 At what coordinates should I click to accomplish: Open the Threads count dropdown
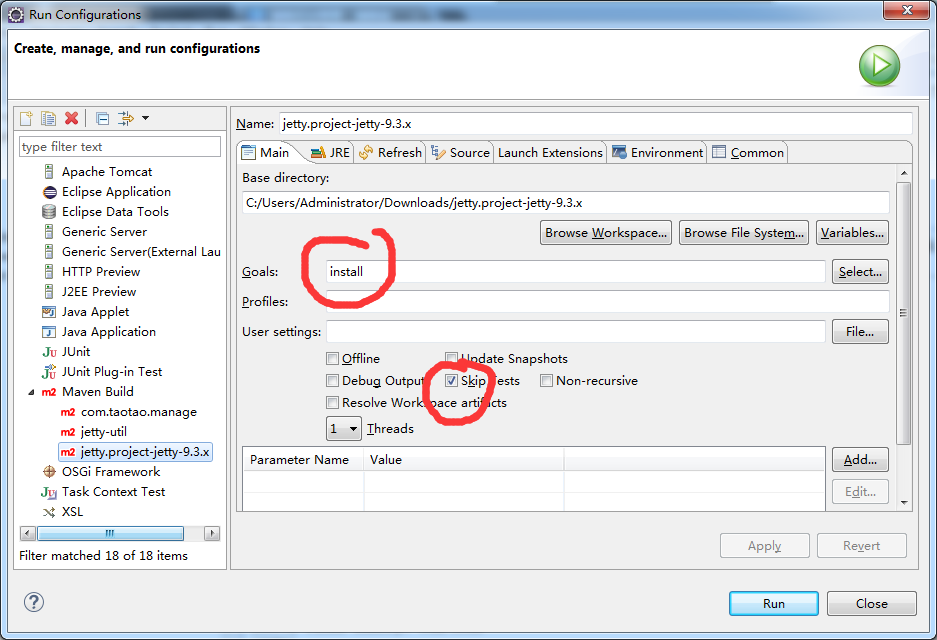pyautogui.click(x=344, y=429)
